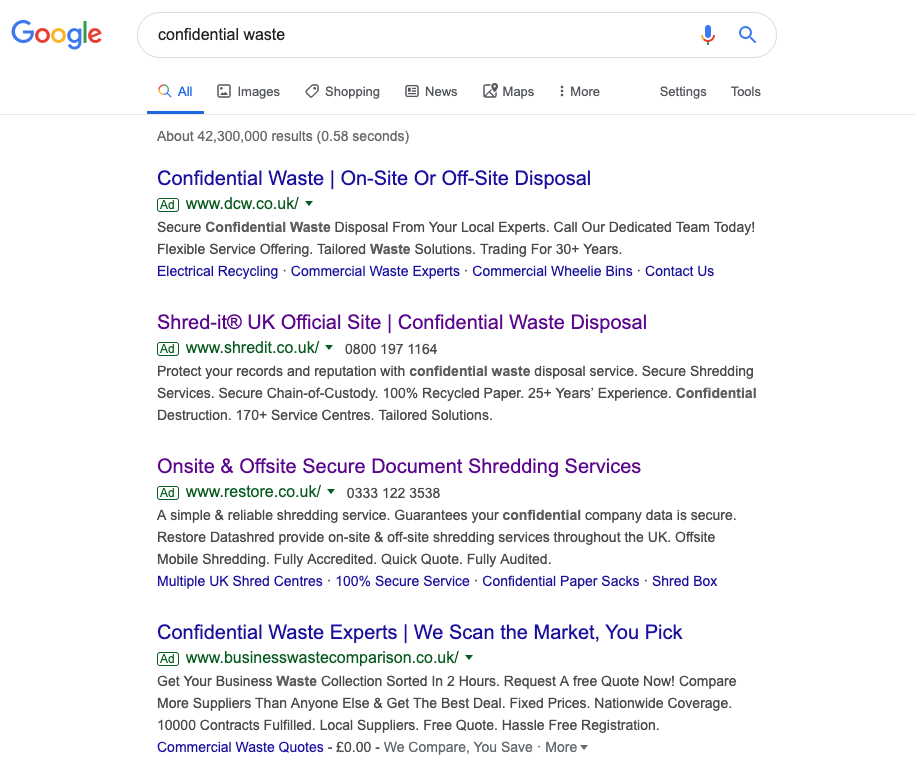The width and height of the screenshot is (915, 778).
Task: Open Confidential Waste Experts We Scan the Market ad
Action: [420, 632]
